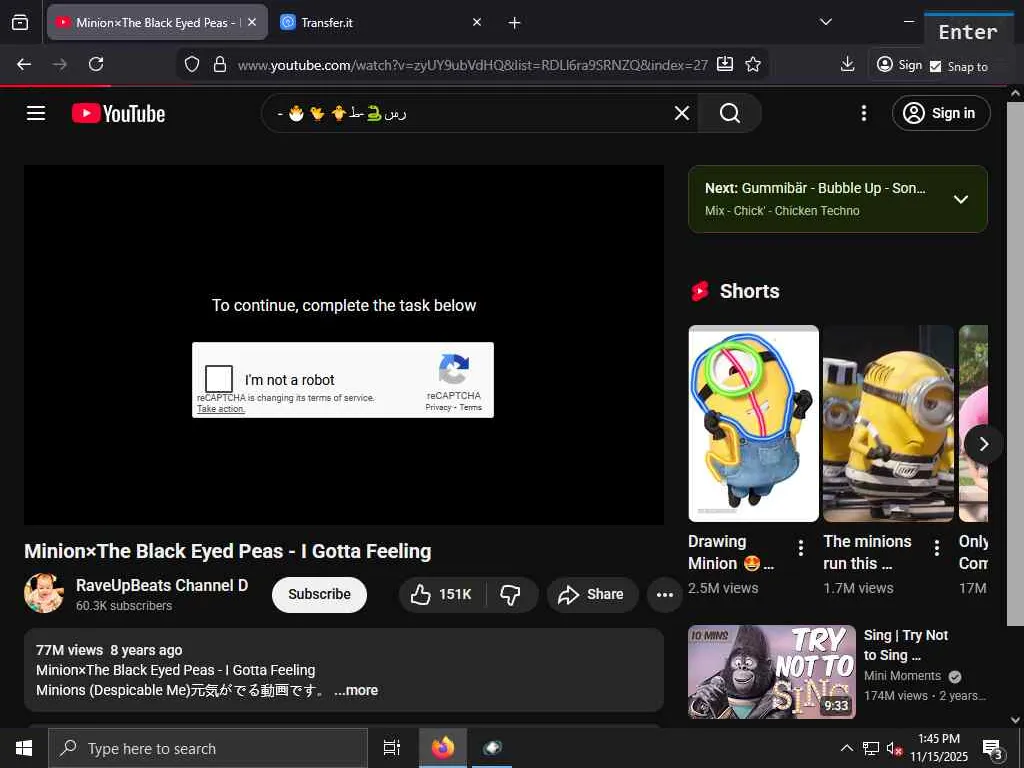
Task: Expand description with ...more
Action: [356, 690]
